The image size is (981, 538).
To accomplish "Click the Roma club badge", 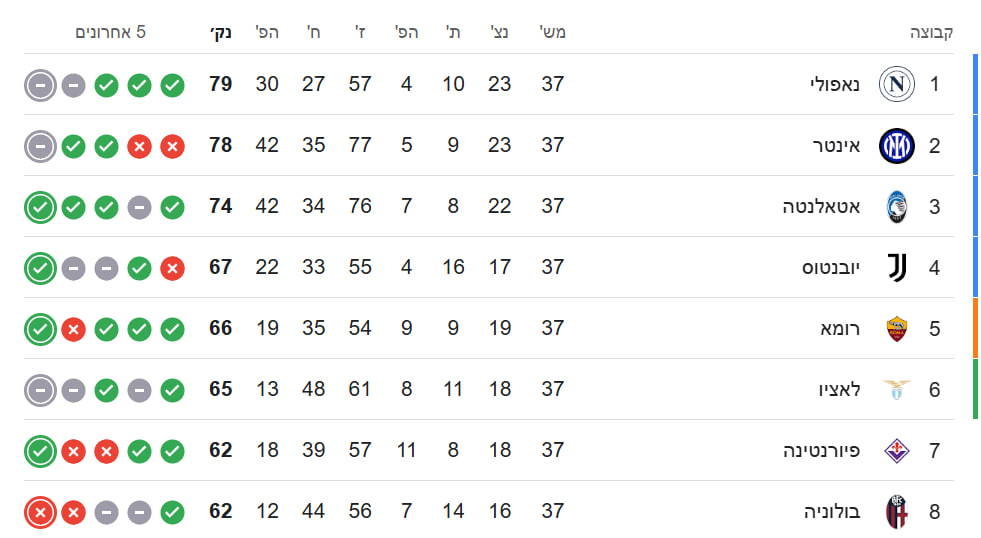I will point(897,329).
